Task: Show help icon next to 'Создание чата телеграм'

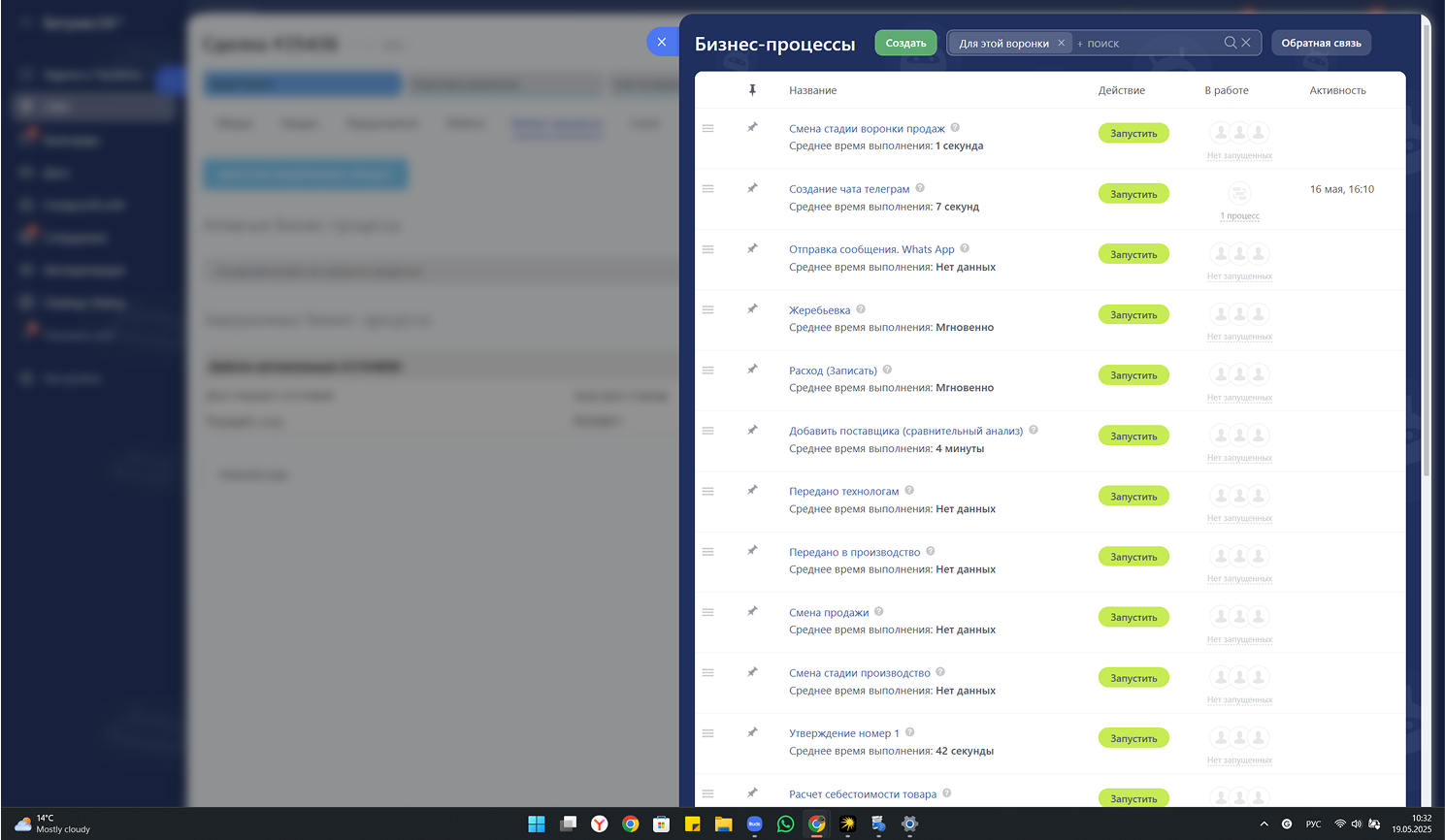Action: point(920,188)
